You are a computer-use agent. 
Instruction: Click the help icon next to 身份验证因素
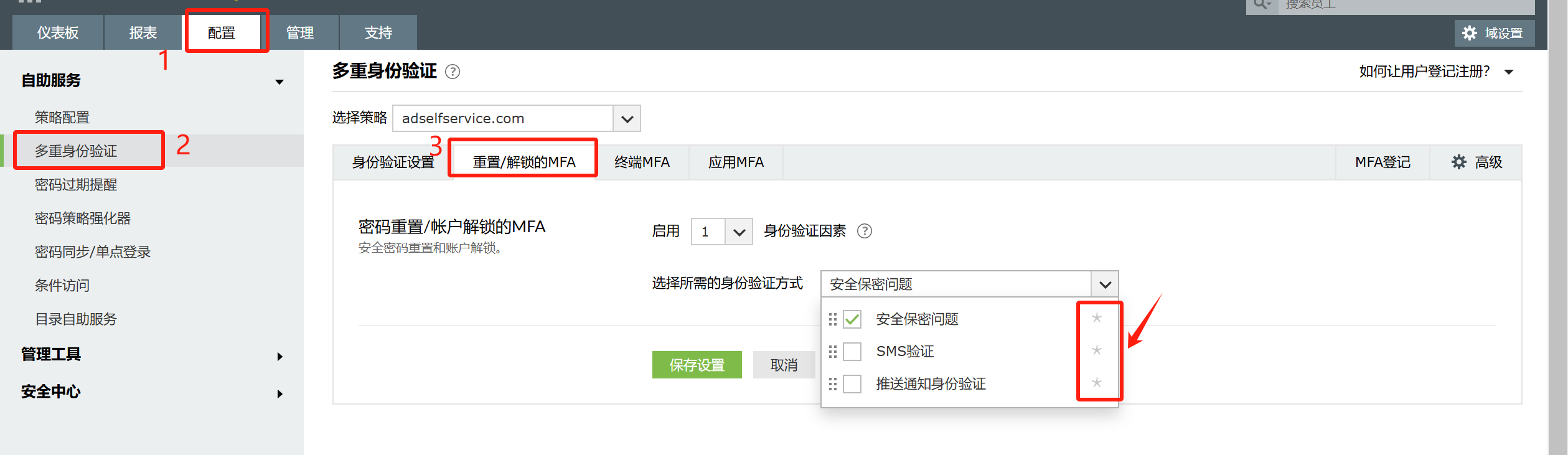[x=864, y=231]
